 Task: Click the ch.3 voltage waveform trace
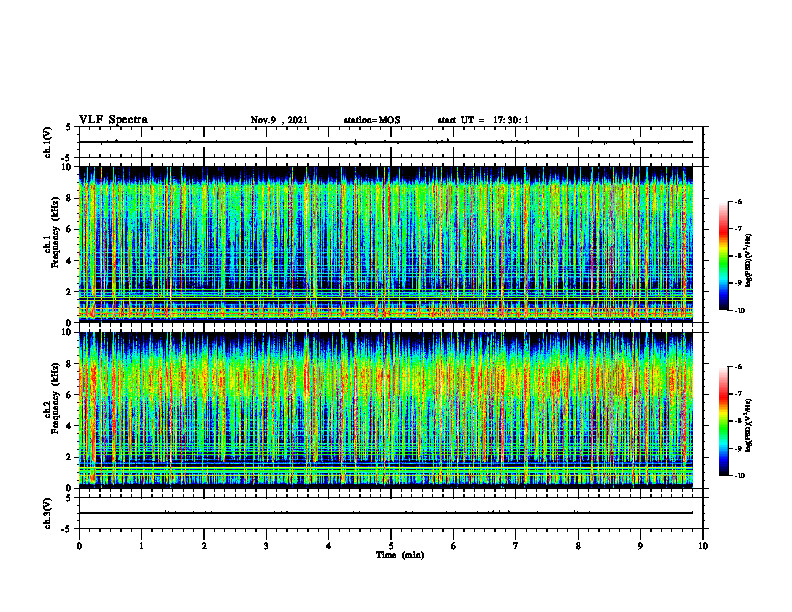386,513
